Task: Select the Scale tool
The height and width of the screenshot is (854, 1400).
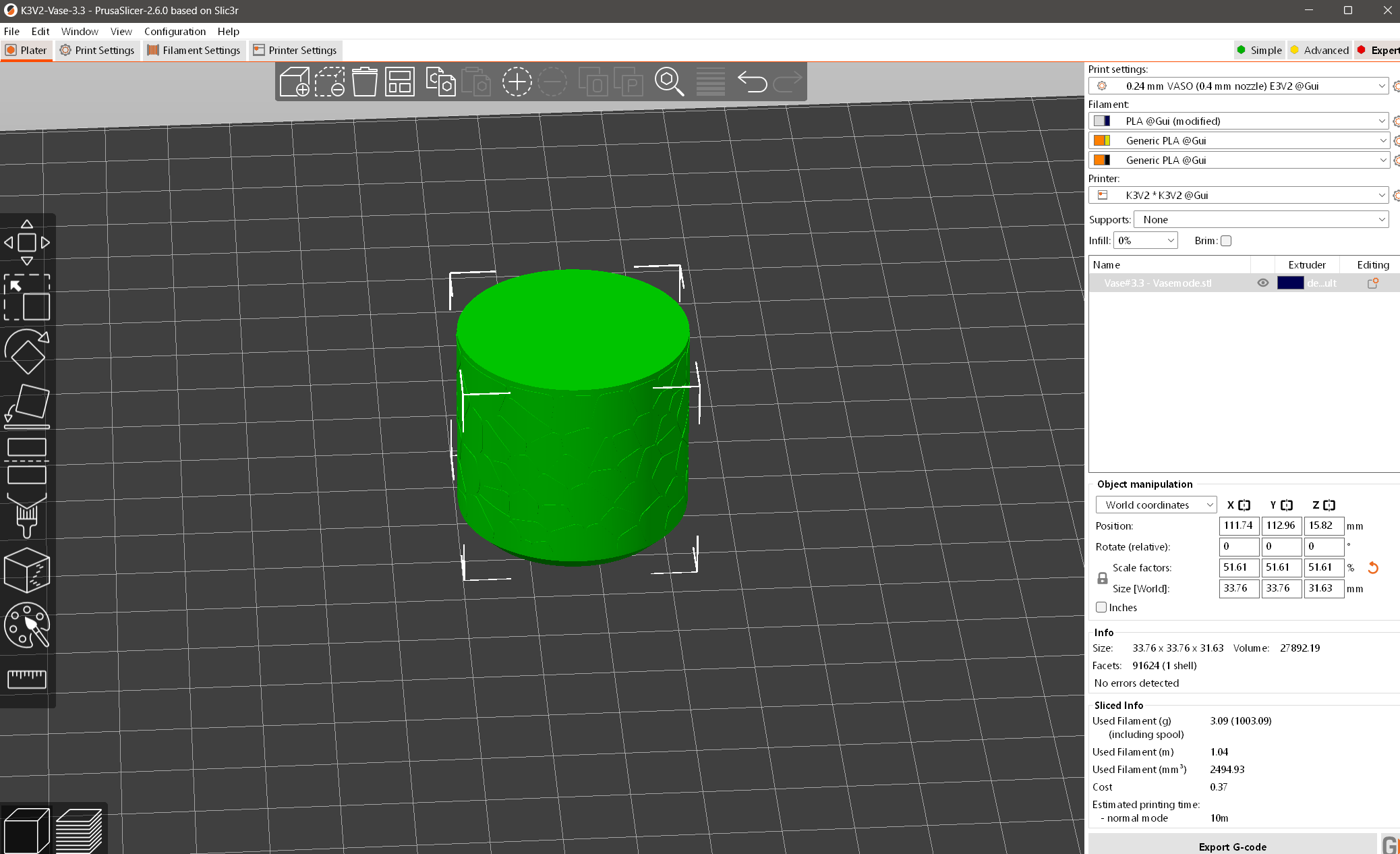Action: [27, 297]
